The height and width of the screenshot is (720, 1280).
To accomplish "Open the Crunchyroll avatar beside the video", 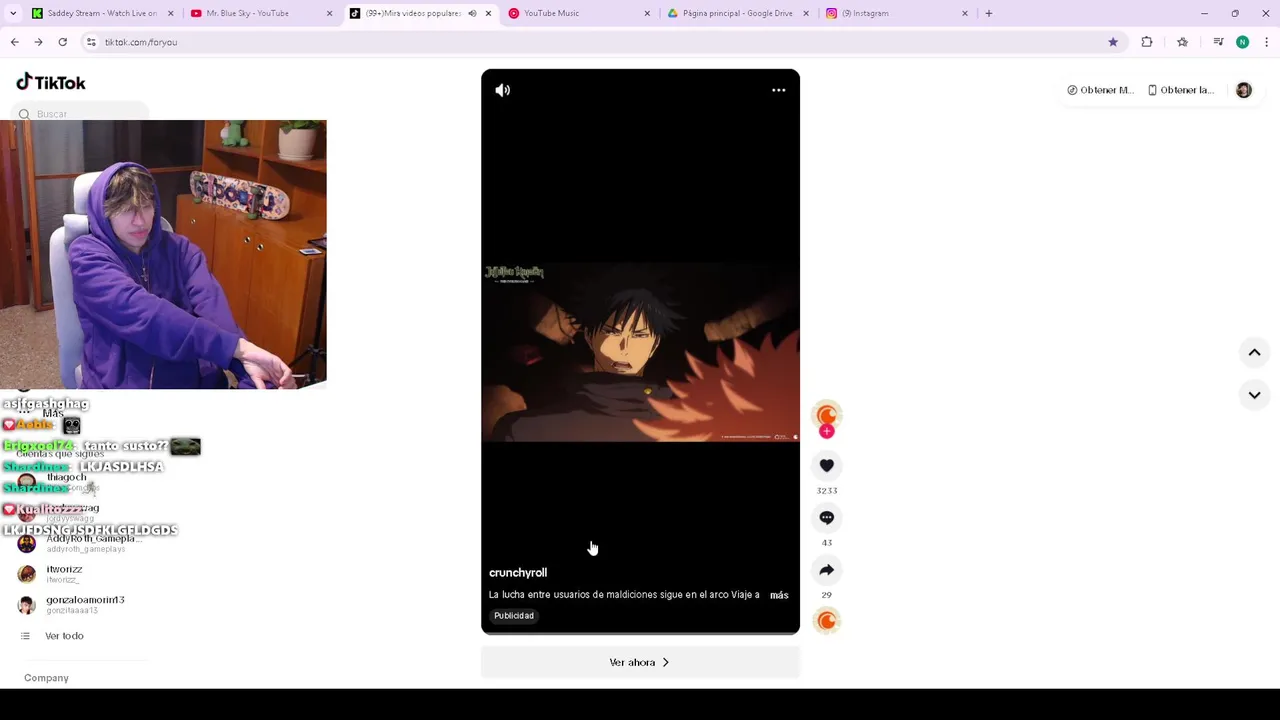I will click(x=827, y=414).
